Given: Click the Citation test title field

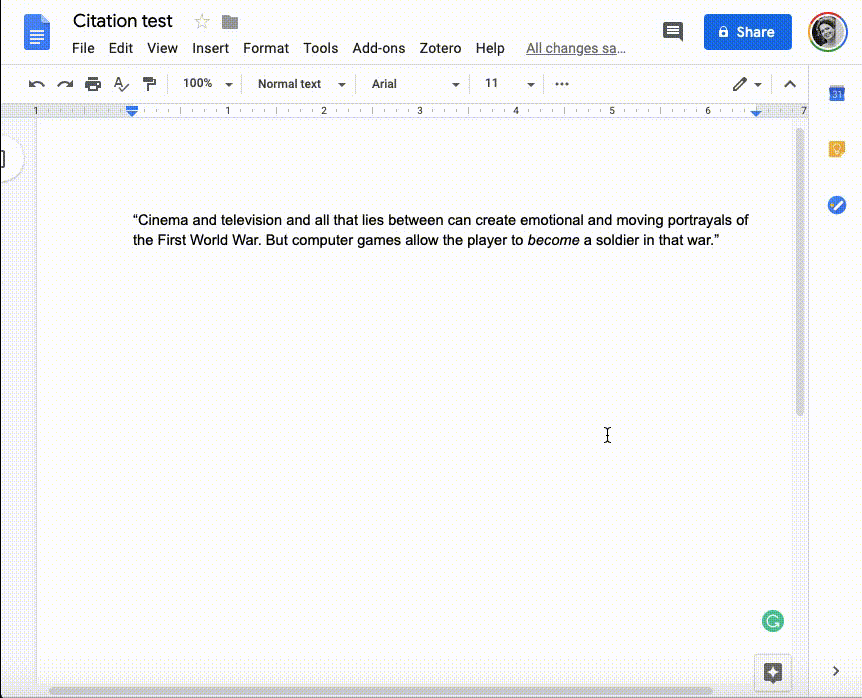Looking at the screenshot, I should pyautogui.click(x=123, y=21).
